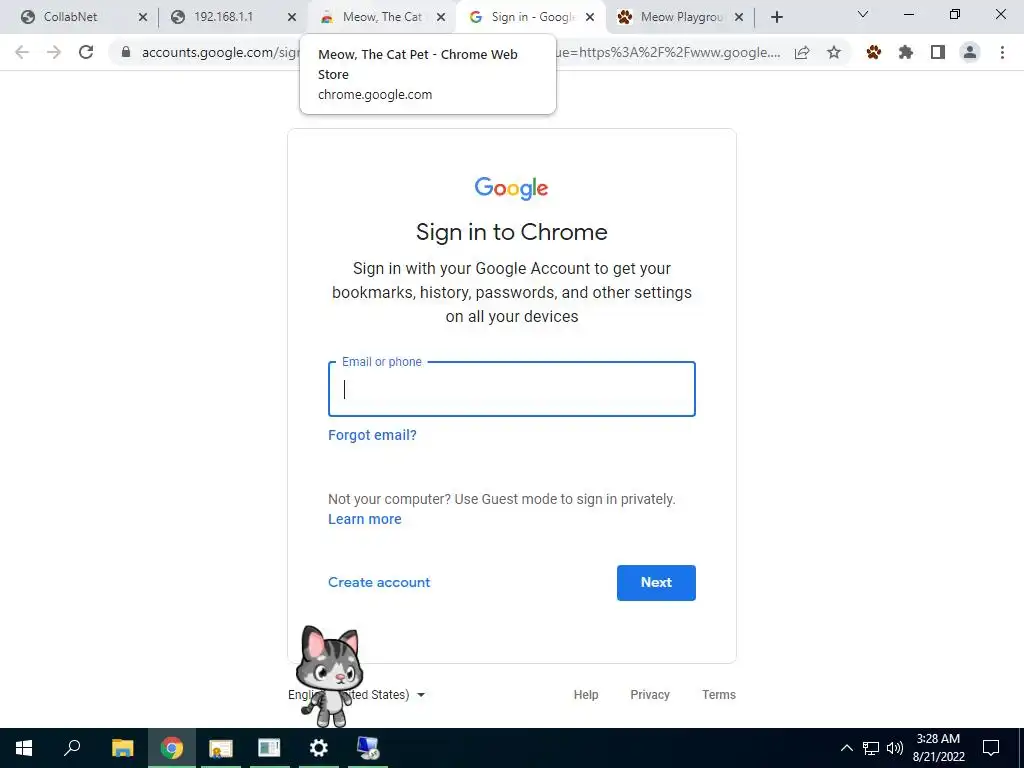Open the File Explorer taskbar icon
This screenshot has width=1024, height=768.
point(122,748)
